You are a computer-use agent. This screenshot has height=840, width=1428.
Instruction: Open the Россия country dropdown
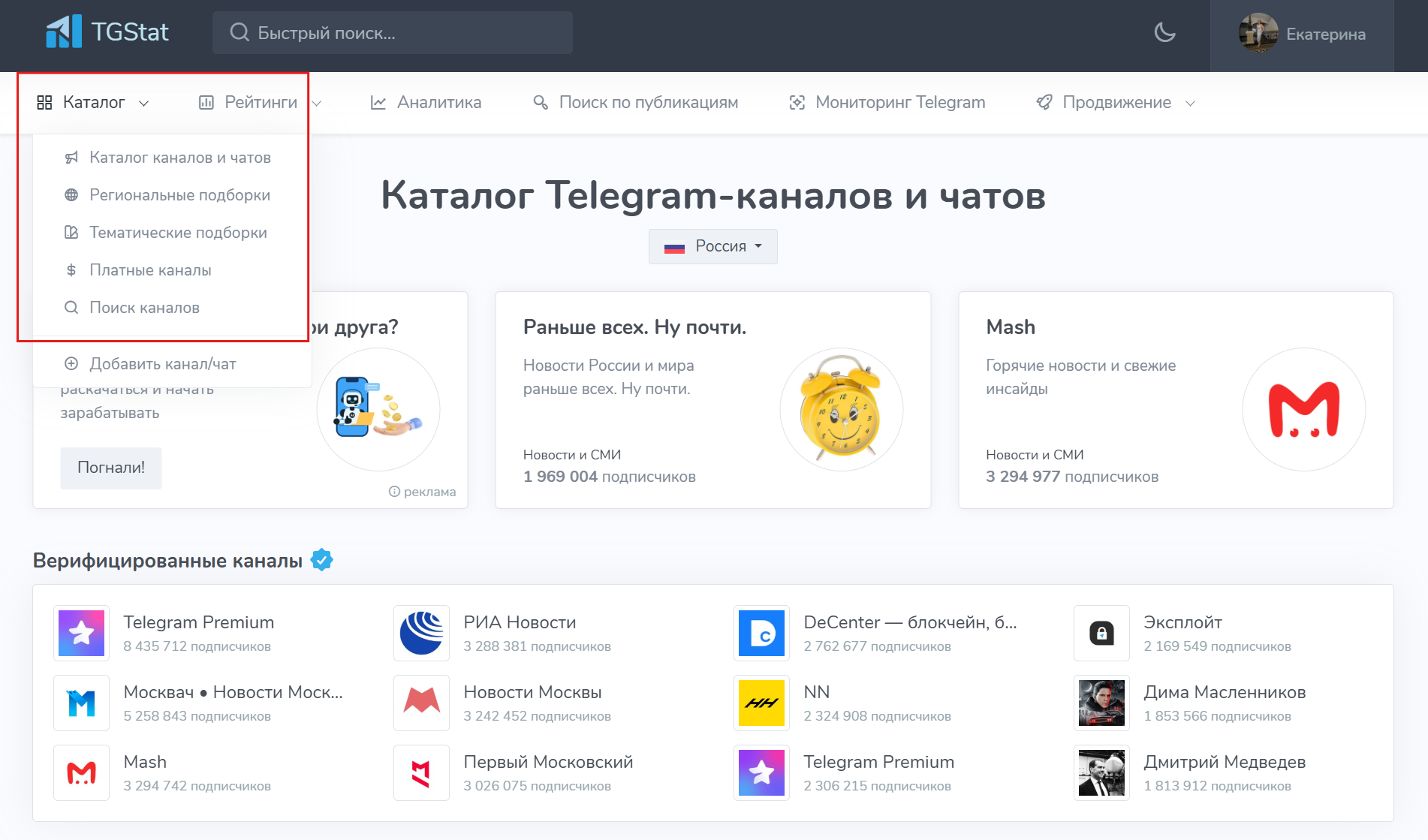(712, 246)
